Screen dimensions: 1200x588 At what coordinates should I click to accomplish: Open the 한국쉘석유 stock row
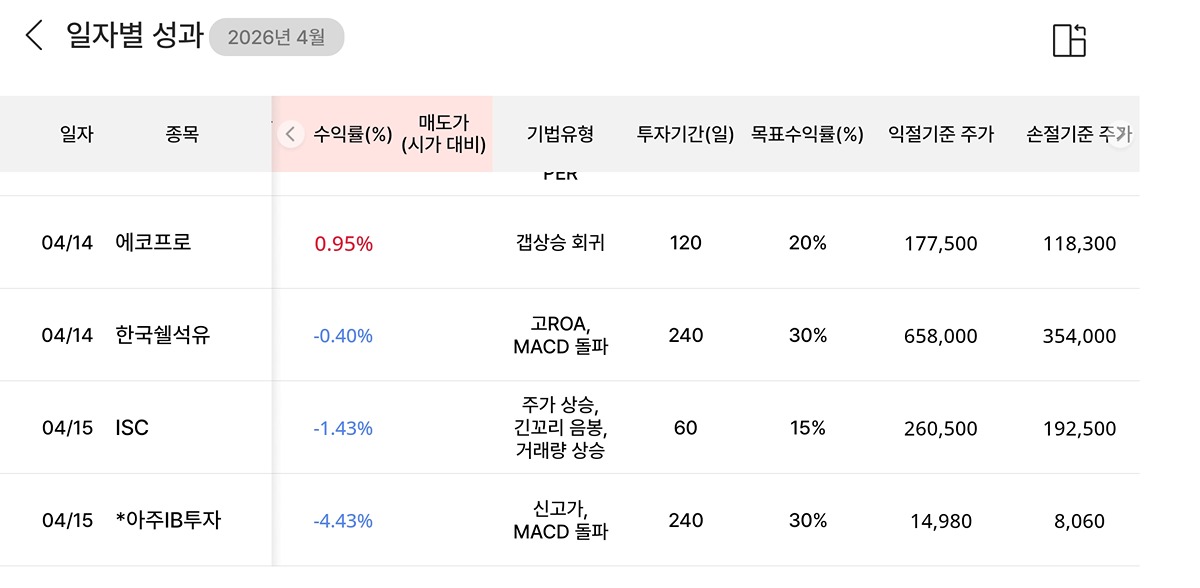(x=163, y=335)
